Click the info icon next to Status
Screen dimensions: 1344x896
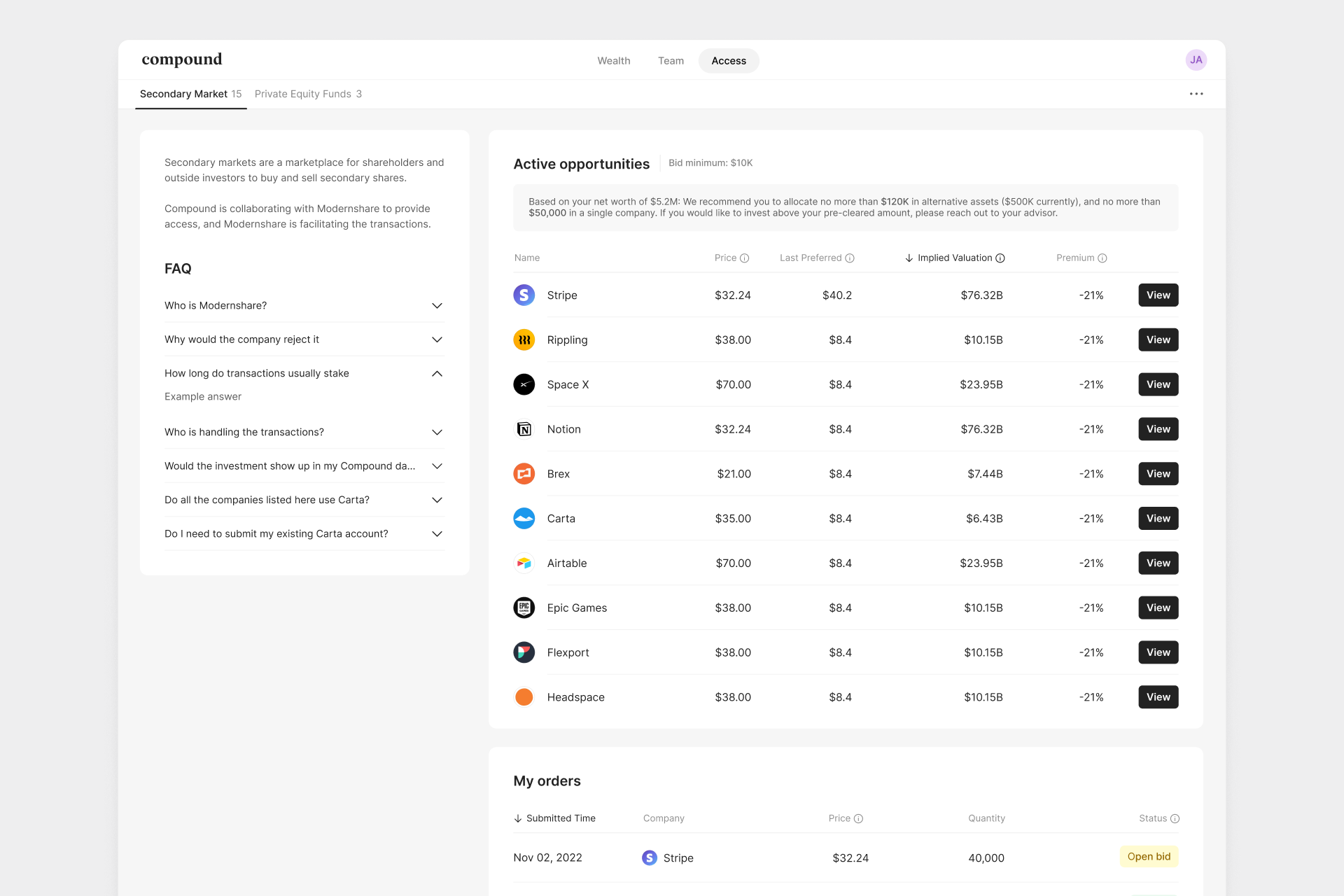pos(1175,818)
